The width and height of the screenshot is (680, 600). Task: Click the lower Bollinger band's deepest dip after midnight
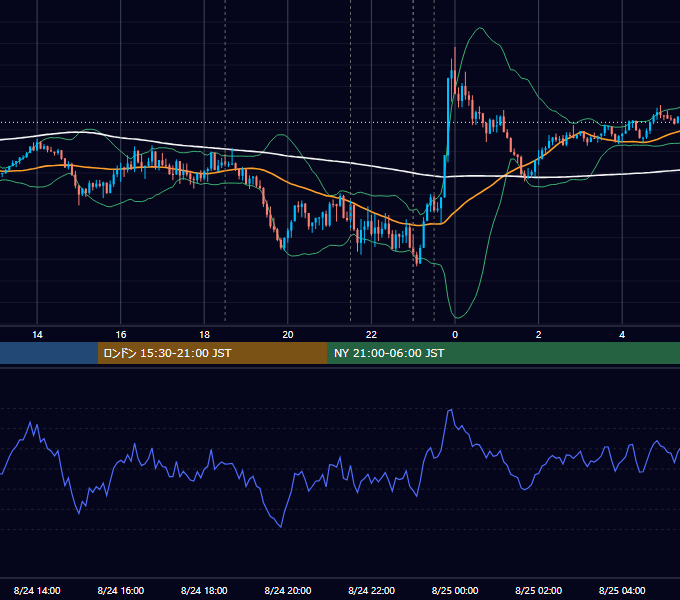458,318
